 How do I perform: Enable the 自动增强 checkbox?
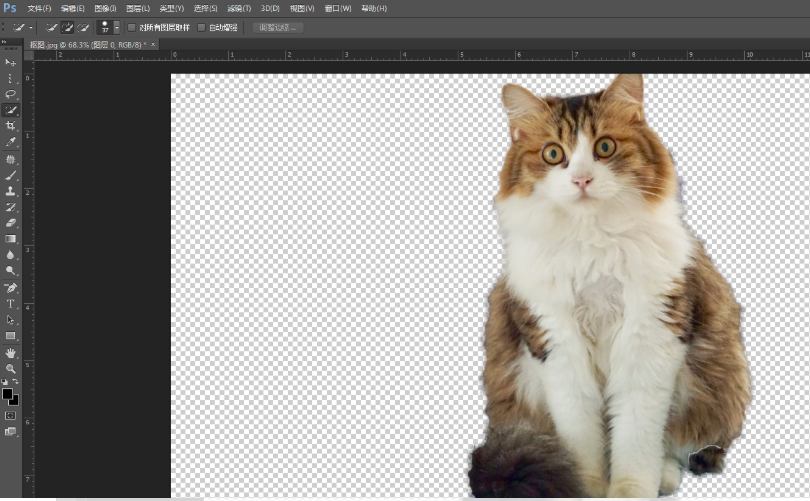pos(202,27)
